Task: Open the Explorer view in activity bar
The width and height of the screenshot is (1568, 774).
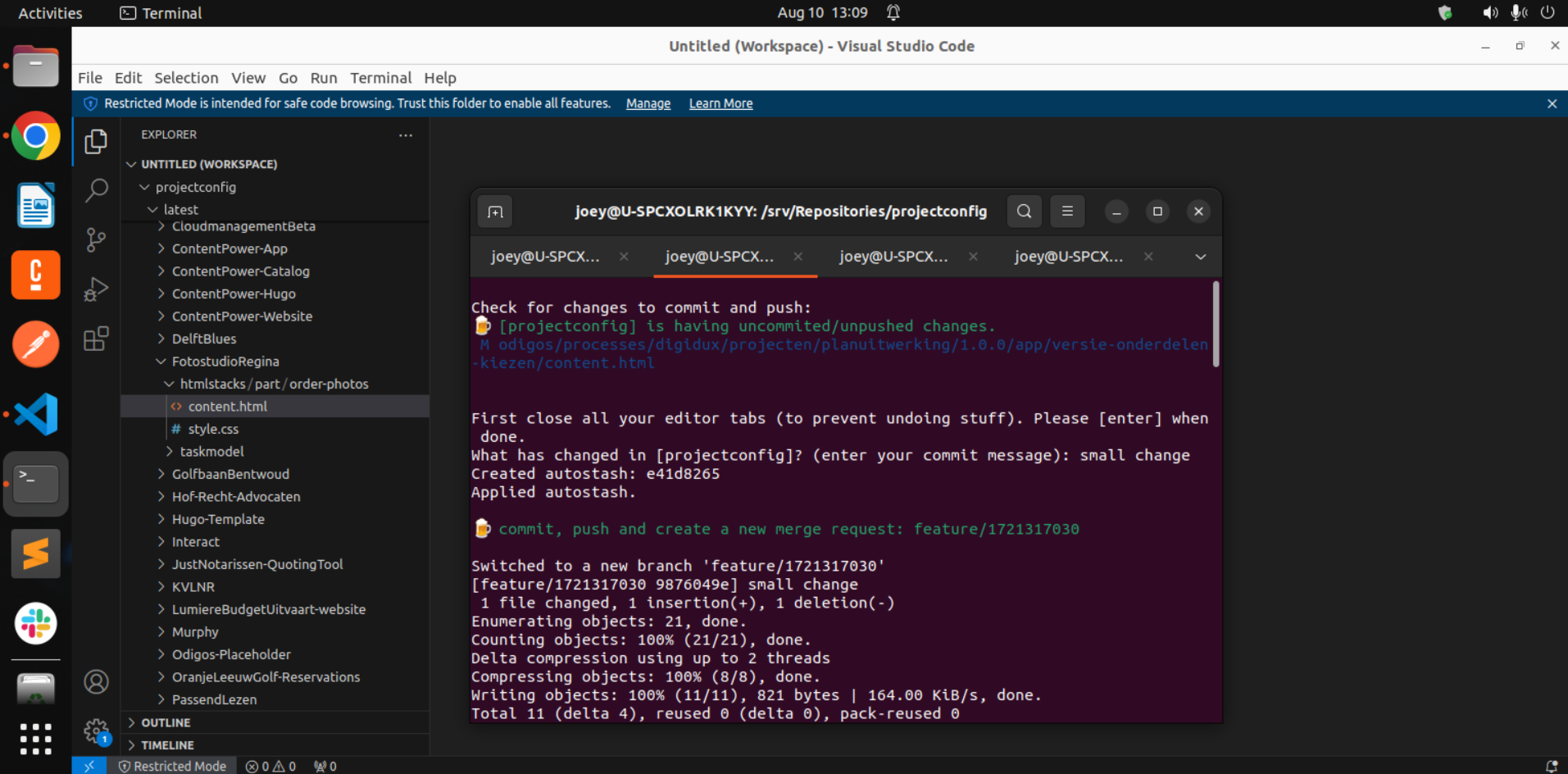Action: click(x=96, y=142)
